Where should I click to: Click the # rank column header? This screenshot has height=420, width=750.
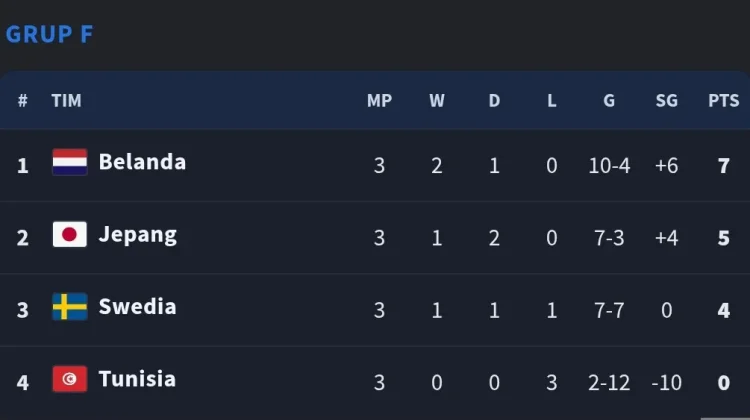(22, 100)
